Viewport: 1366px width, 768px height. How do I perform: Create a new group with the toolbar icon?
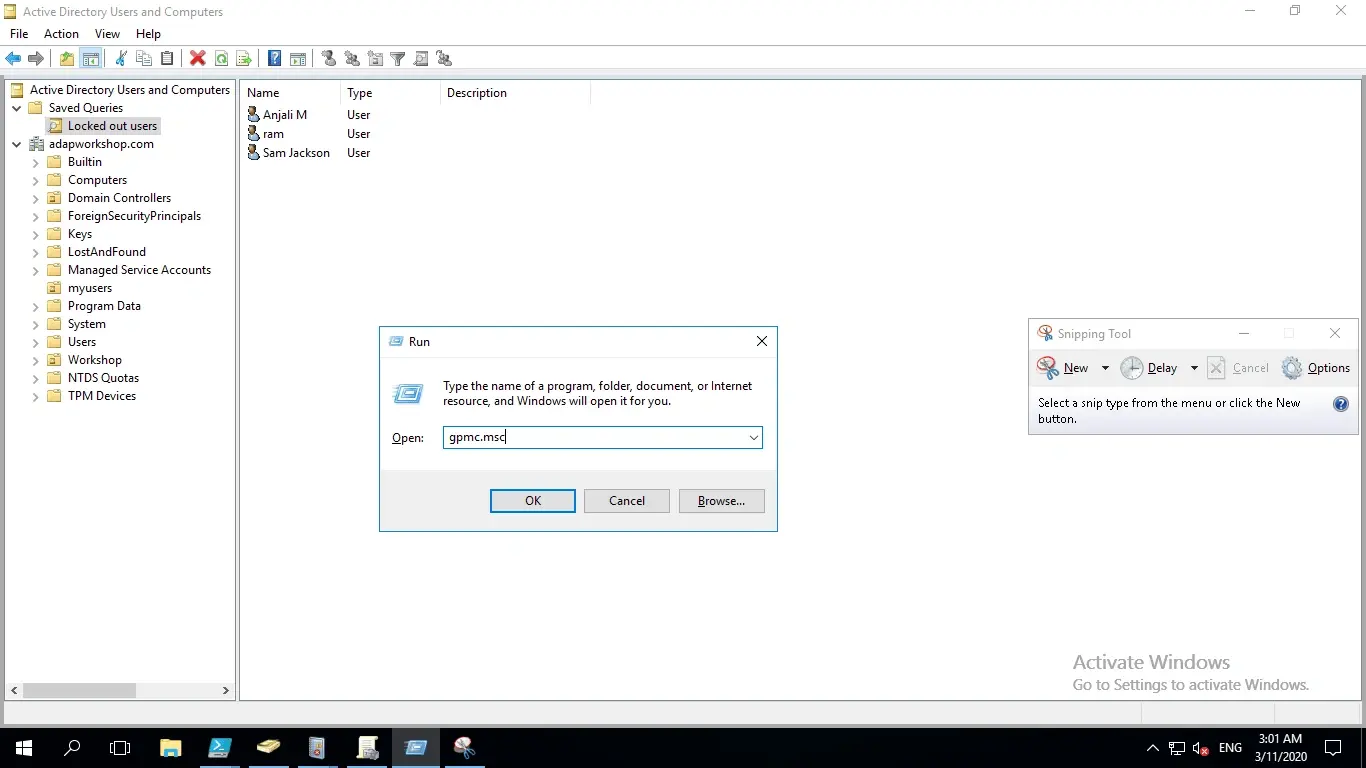click(352, 59)
